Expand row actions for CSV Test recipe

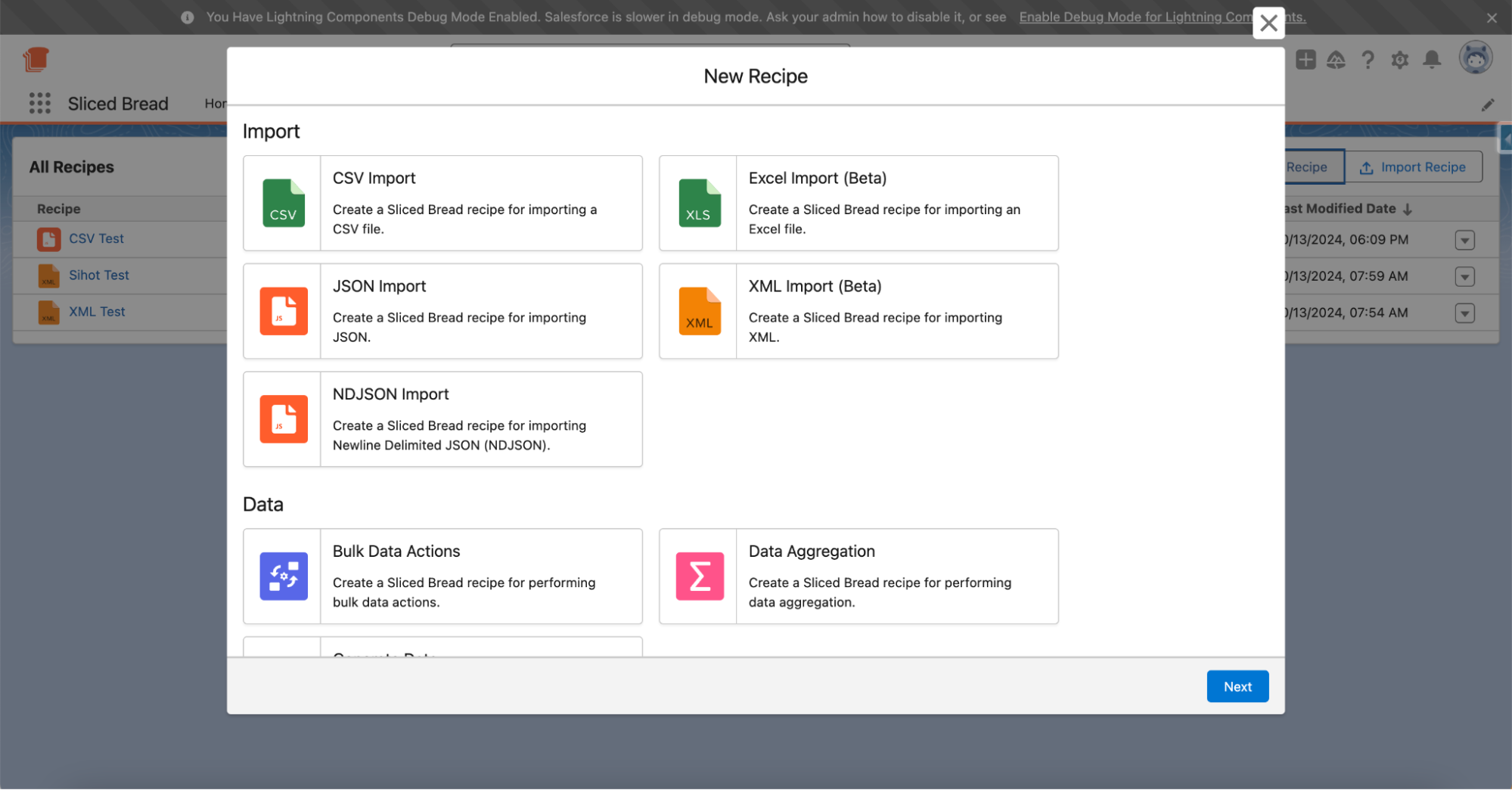click(x=1464, y=240)
